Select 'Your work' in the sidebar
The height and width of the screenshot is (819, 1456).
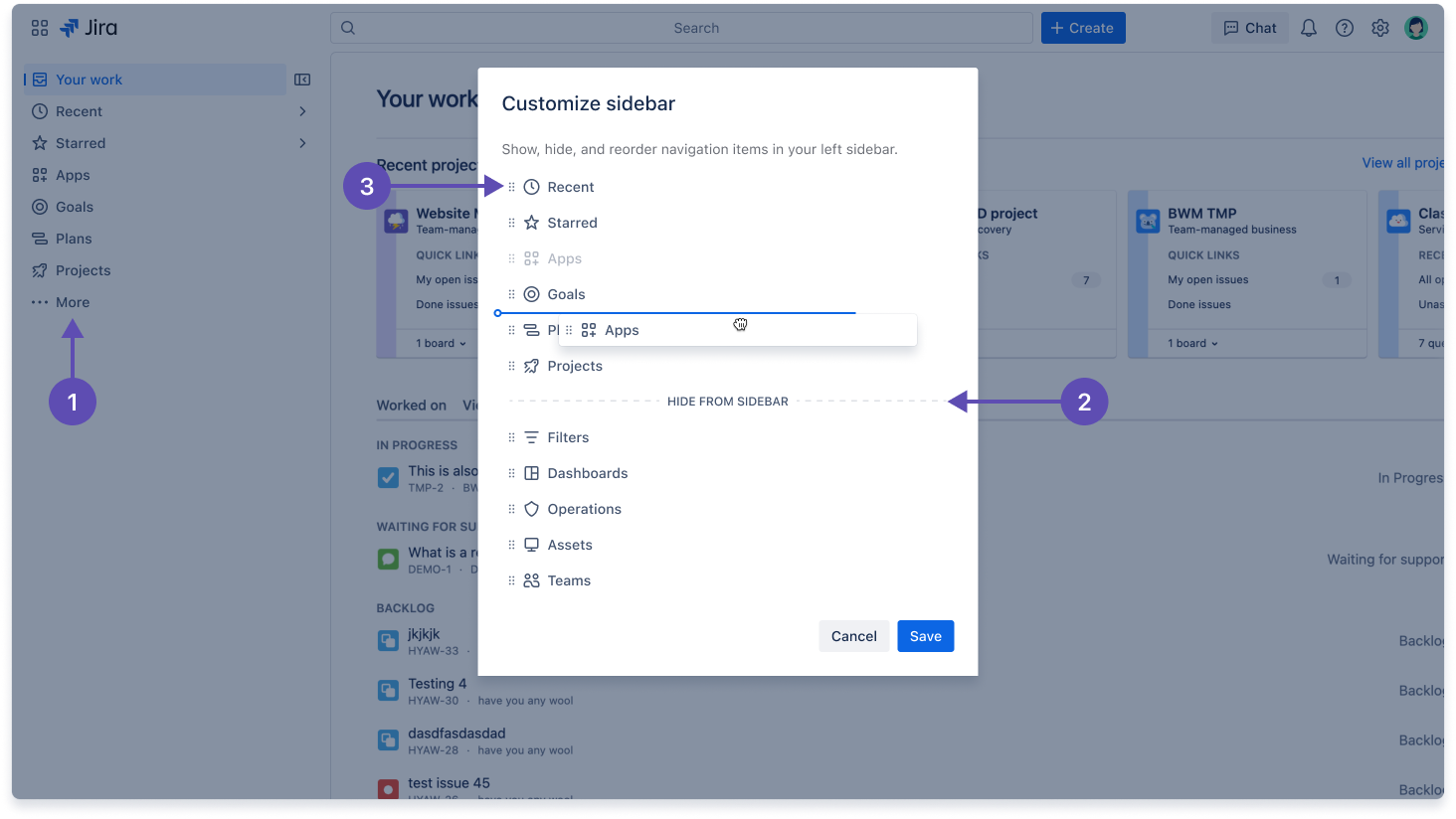[90, 79]
